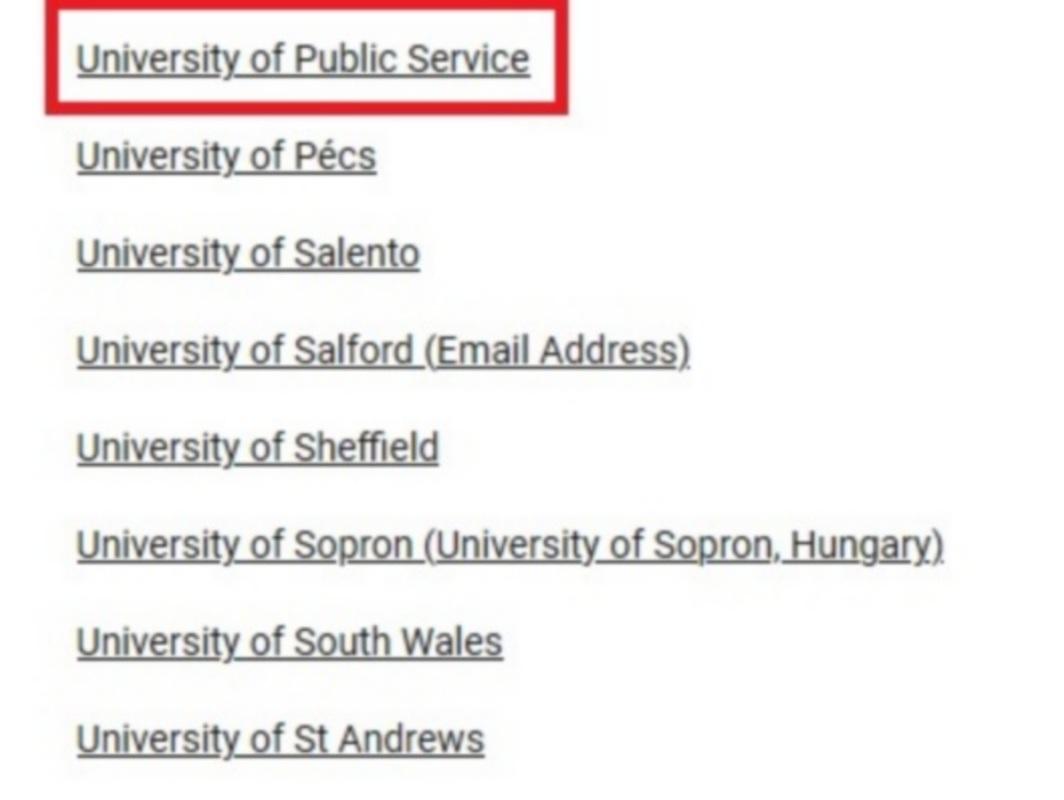Pick Pécs from the university list
Image resolution: width=1064 pixels, height=800 pixels.
coord(226,156)
